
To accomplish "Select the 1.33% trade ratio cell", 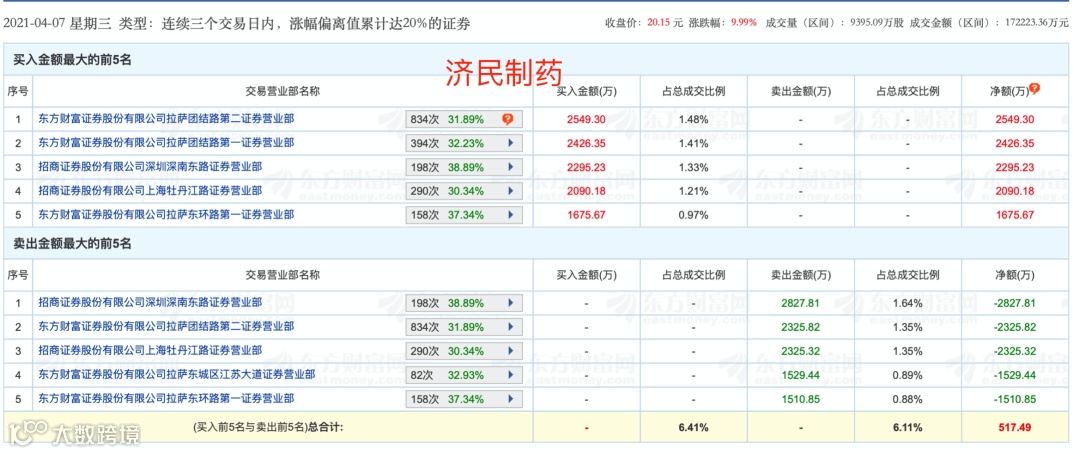I will [x=694, y=167].
